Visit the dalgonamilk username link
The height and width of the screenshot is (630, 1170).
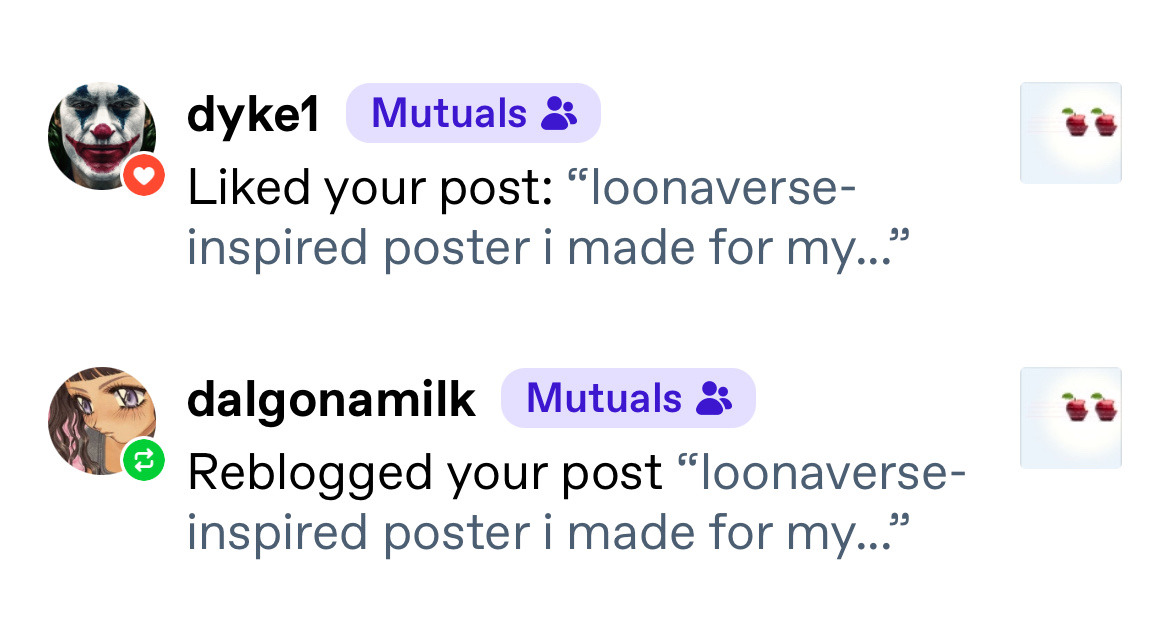click(x=331, y=400)
